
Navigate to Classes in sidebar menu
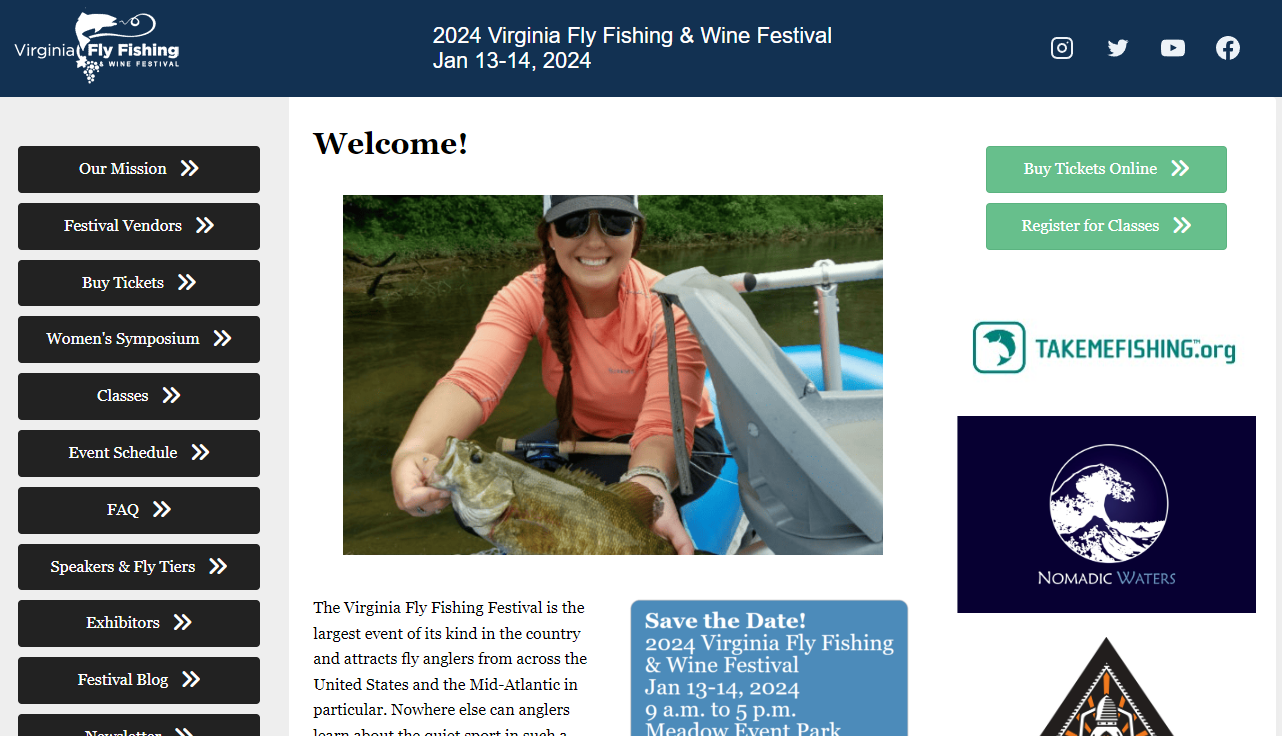pyautogui.click(x=139, y=396)
